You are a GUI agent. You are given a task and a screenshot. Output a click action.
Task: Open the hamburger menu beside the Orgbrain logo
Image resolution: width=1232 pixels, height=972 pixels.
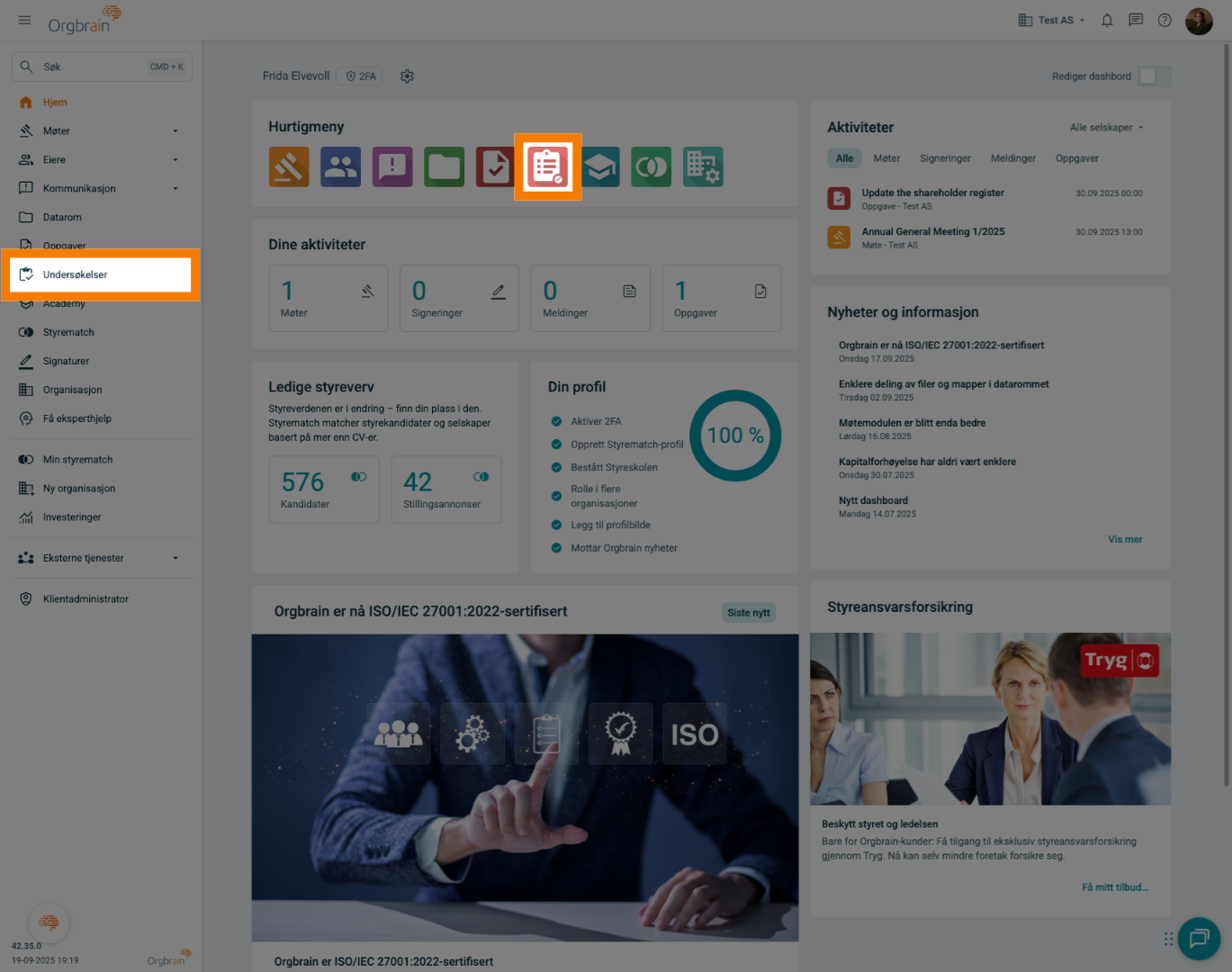pos(24,20)
